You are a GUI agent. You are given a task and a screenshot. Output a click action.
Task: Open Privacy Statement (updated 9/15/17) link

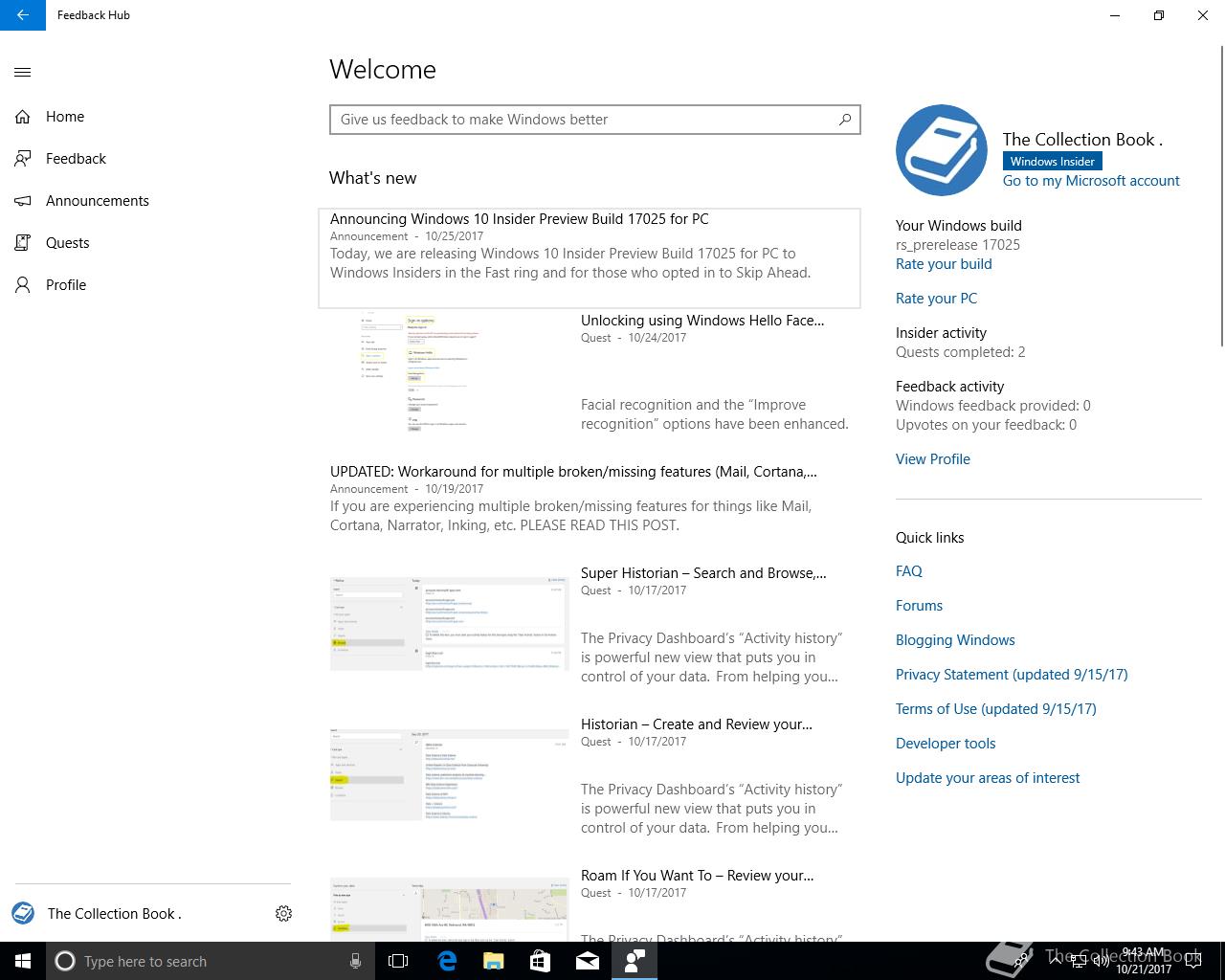(1012, 675)
